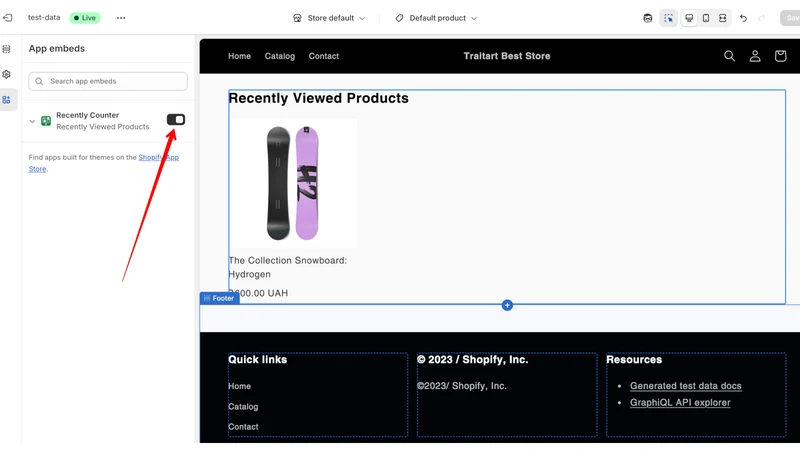Click the Live status badge
The height and width of the screenshot is (450, 800).
pyautogui.click(x=85, y=18)
